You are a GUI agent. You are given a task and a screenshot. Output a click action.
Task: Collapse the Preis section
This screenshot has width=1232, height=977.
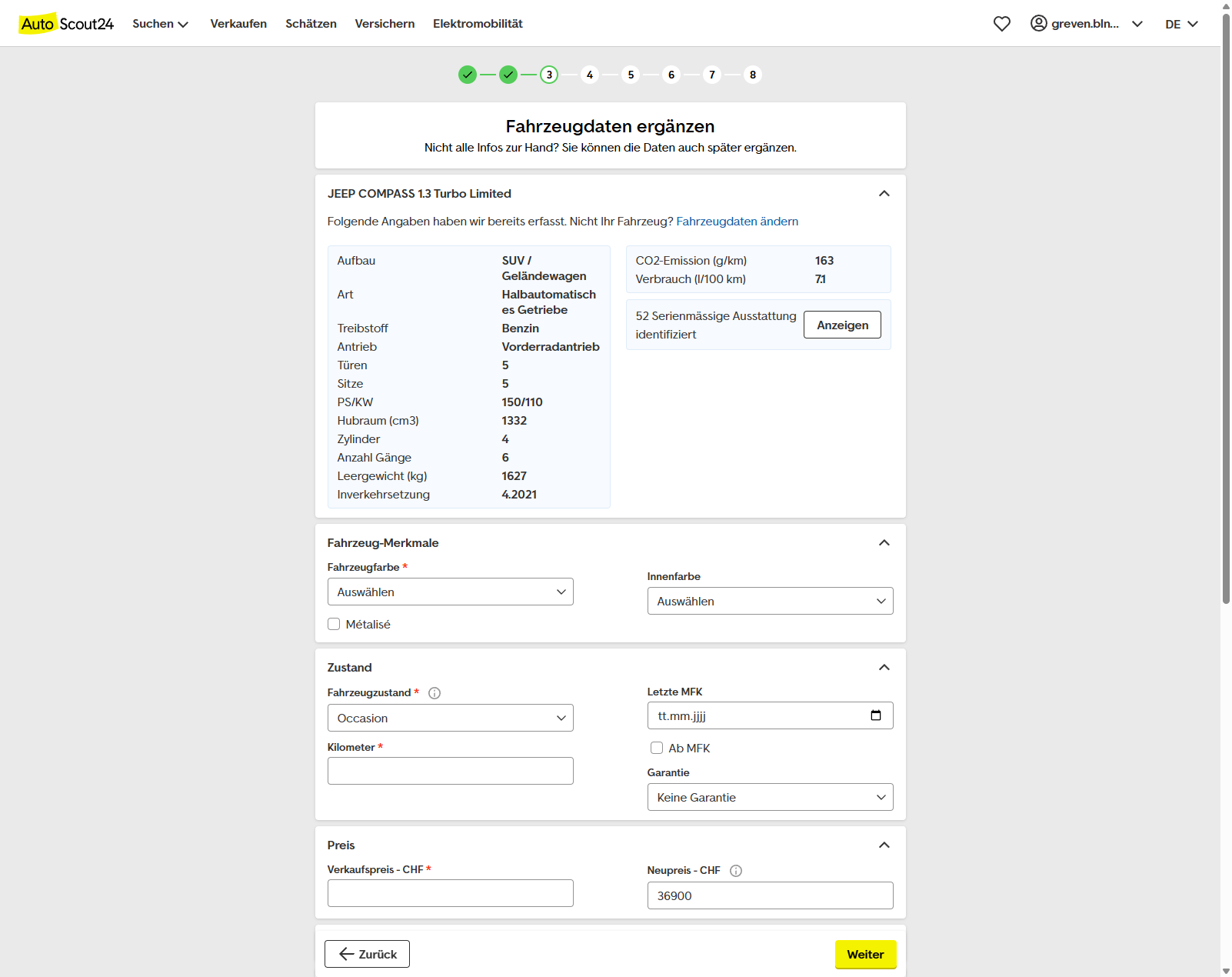coord(884,845)
